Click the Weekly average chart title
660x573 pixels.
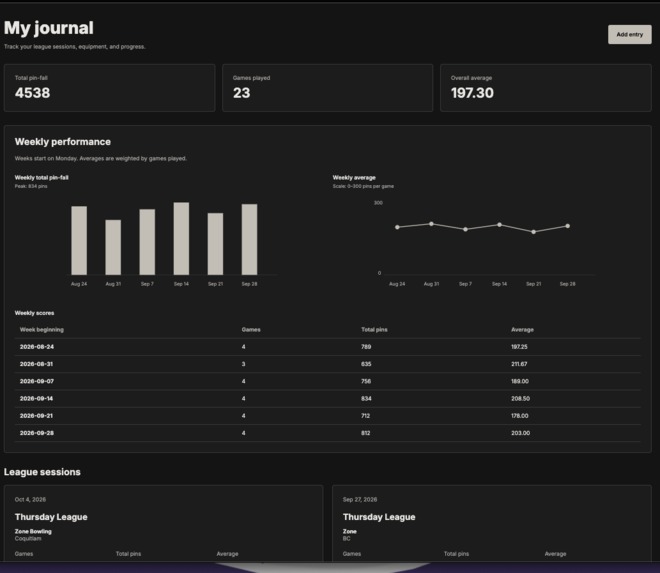point(354,178)
